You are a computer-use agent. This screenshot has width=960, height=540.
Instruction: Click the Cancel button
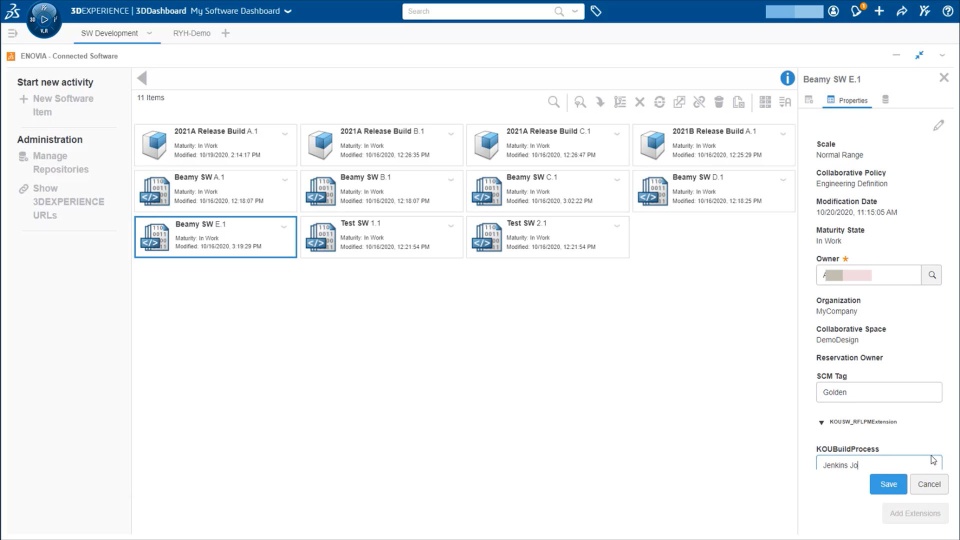(x=929, y=484)
